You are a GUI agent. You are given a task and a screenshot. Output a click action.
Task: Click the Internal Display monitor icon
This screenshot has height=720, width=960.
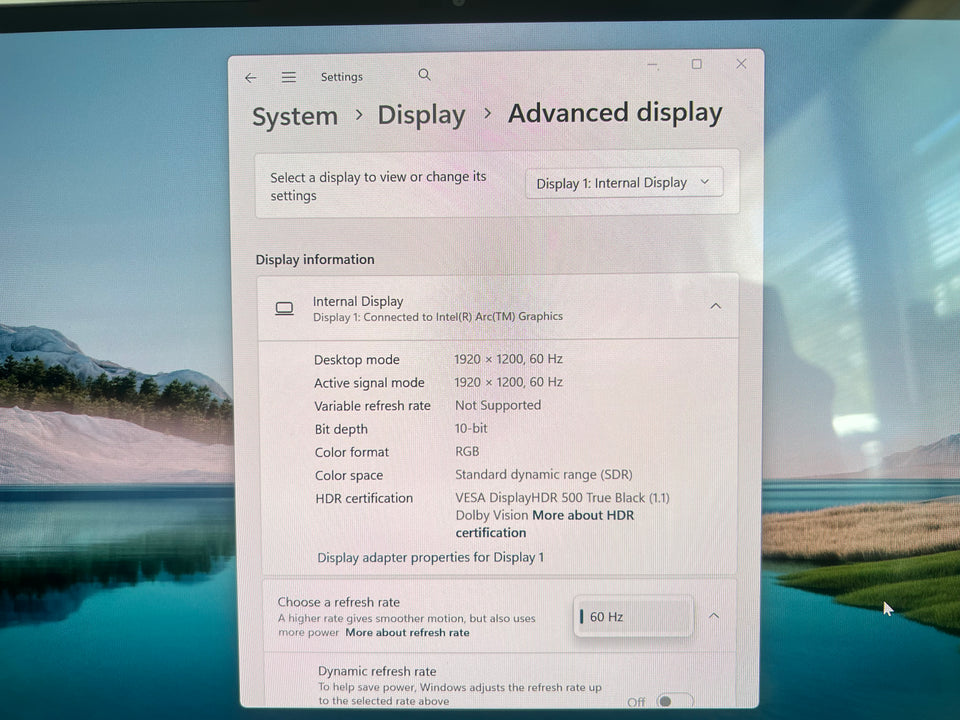[285, 309]
